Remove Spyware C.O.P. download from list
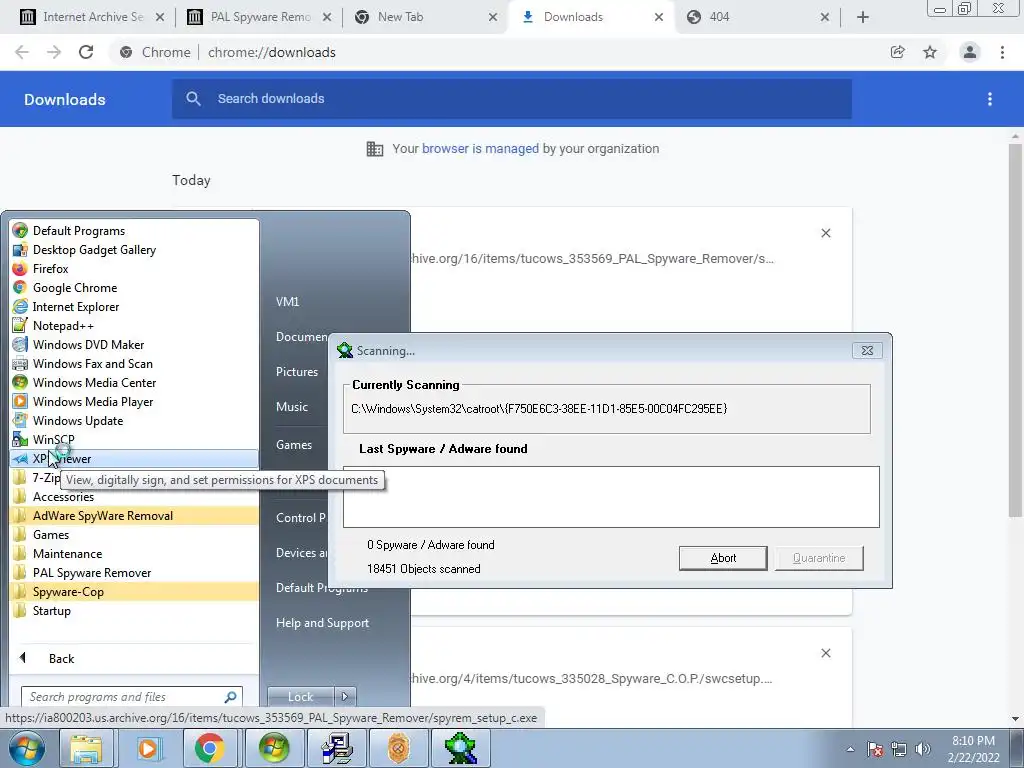Image resolution: width=1024 pixels, height=768 pixels. 825,653
